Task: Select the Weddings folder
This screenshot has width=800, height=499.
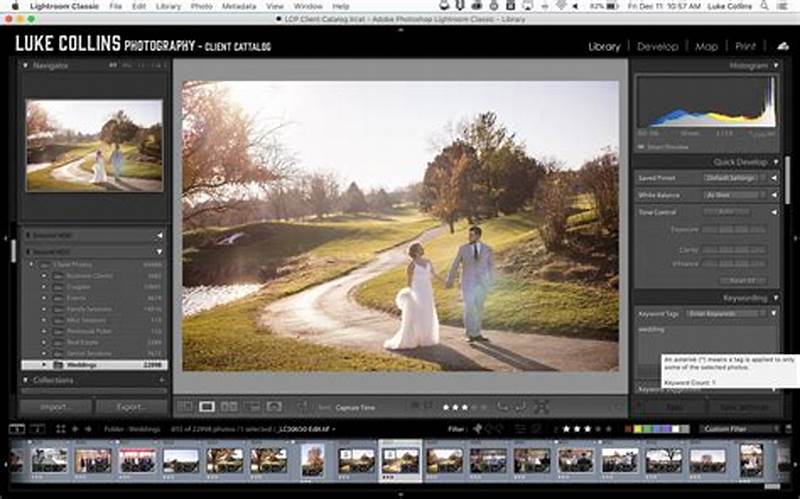Action: click(x=94, y=365)
